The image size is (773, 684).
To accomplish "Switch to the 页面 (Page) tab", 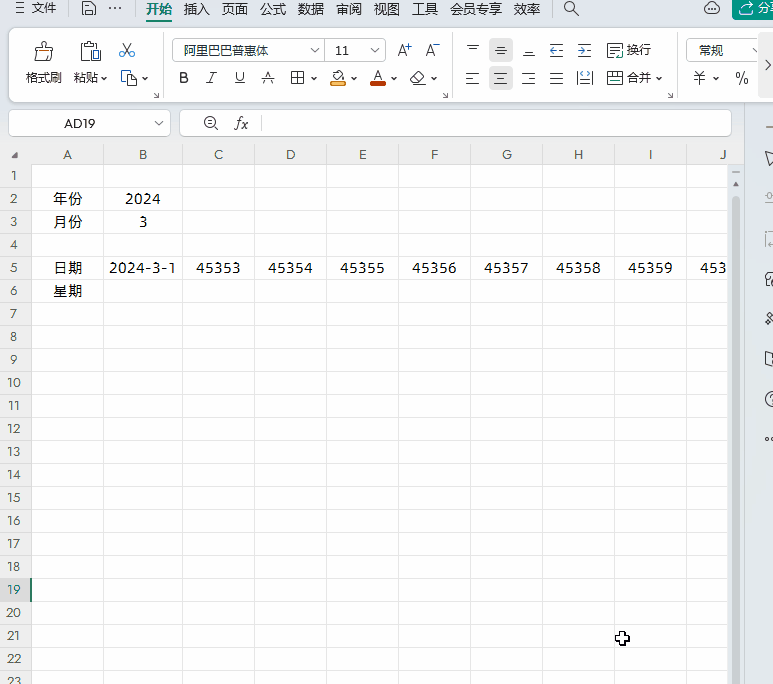I will (235, 9).
